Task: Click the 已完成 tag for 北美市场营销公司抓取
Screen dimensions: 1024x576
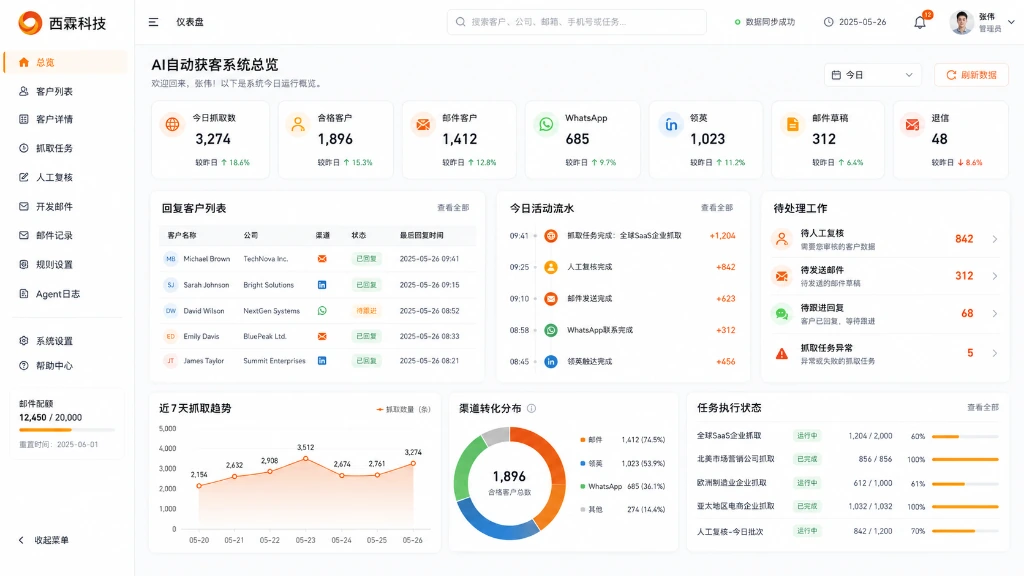Action: coord(807,459)
